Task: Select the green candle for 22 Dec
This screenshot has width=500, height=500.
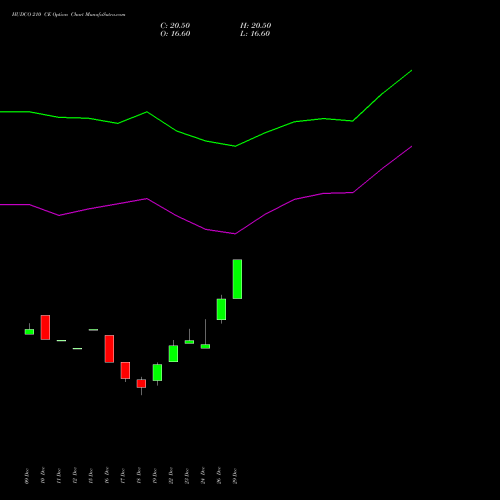Action: tap(173, 354)
